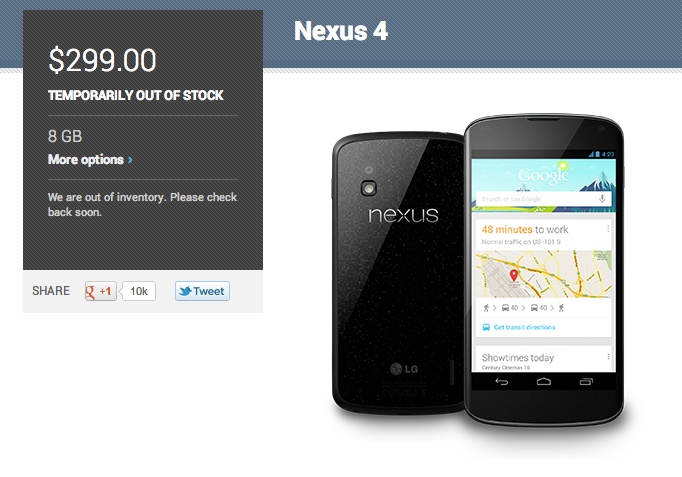This screenshot has width=682, height=477.
Task: Click the Twitter bird icon
Action: point(185,291)
